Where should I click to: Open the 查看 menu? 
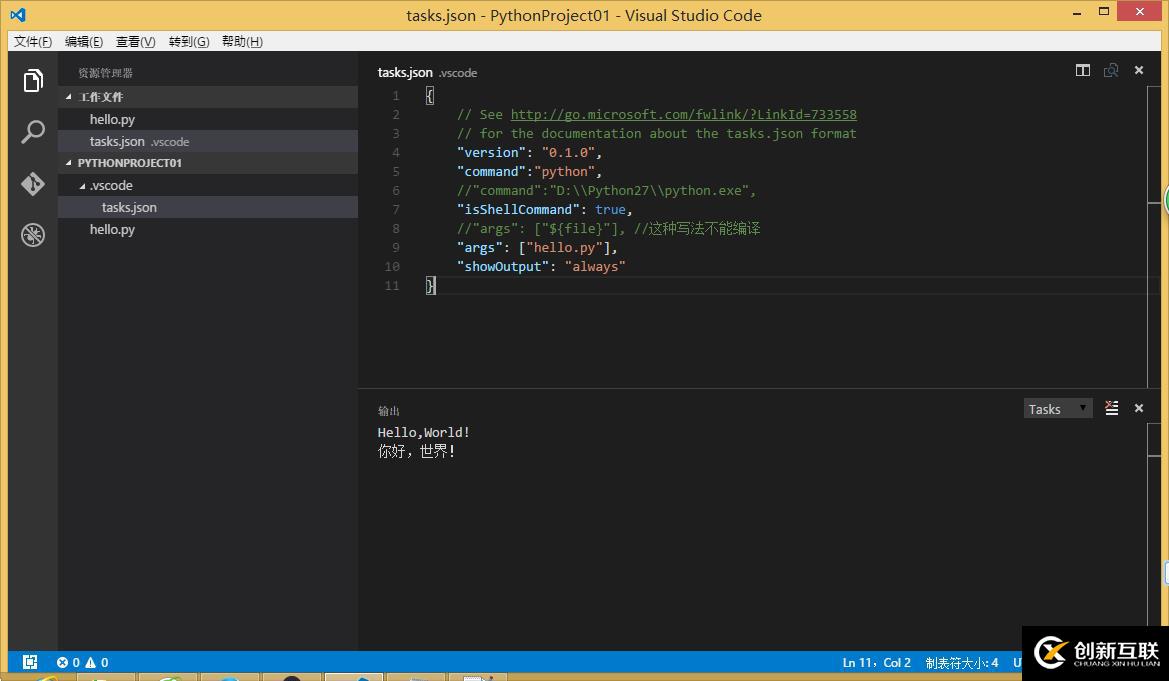[136, 41]
